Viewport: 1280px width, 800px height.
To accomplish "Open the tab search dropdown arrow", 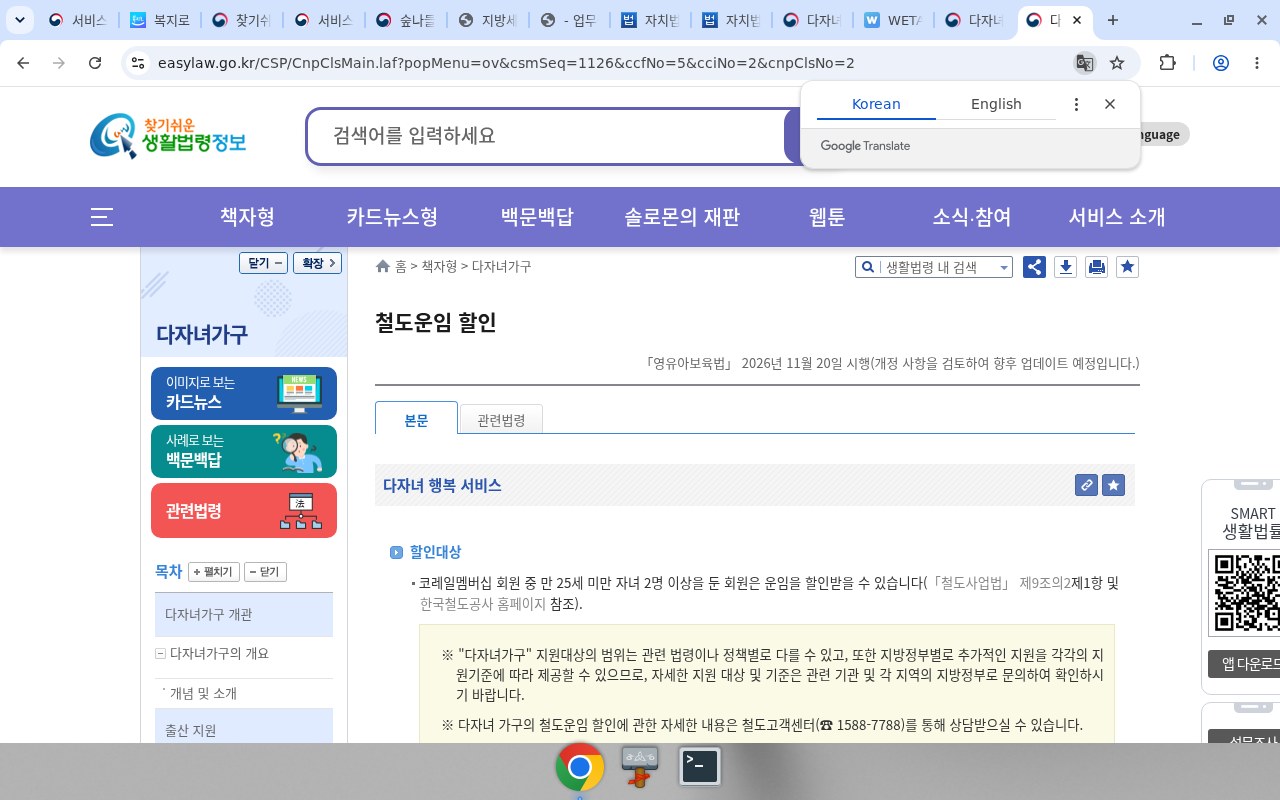I will tap(20, 20).
